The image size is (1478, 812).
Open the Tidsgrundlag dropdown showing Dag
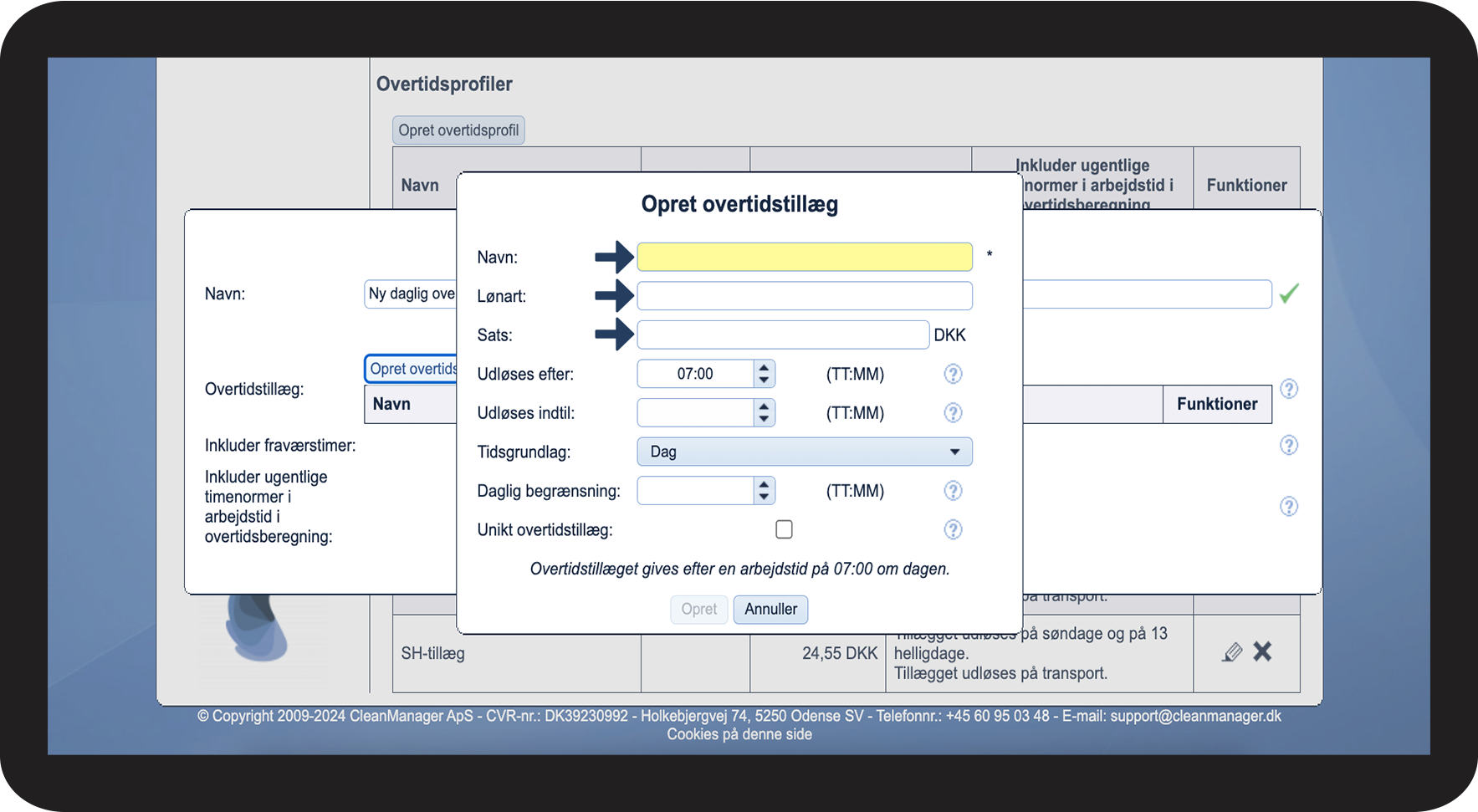coord(804,452)
